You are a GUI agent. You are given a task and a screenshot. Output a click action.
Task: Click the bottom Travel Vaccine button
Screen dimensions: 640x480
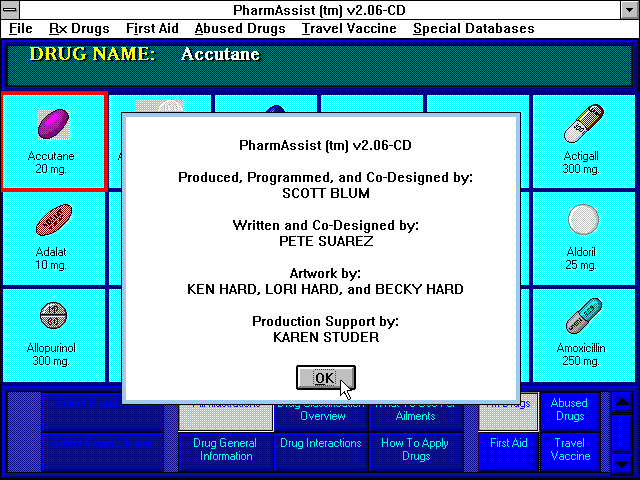(570, 450)
